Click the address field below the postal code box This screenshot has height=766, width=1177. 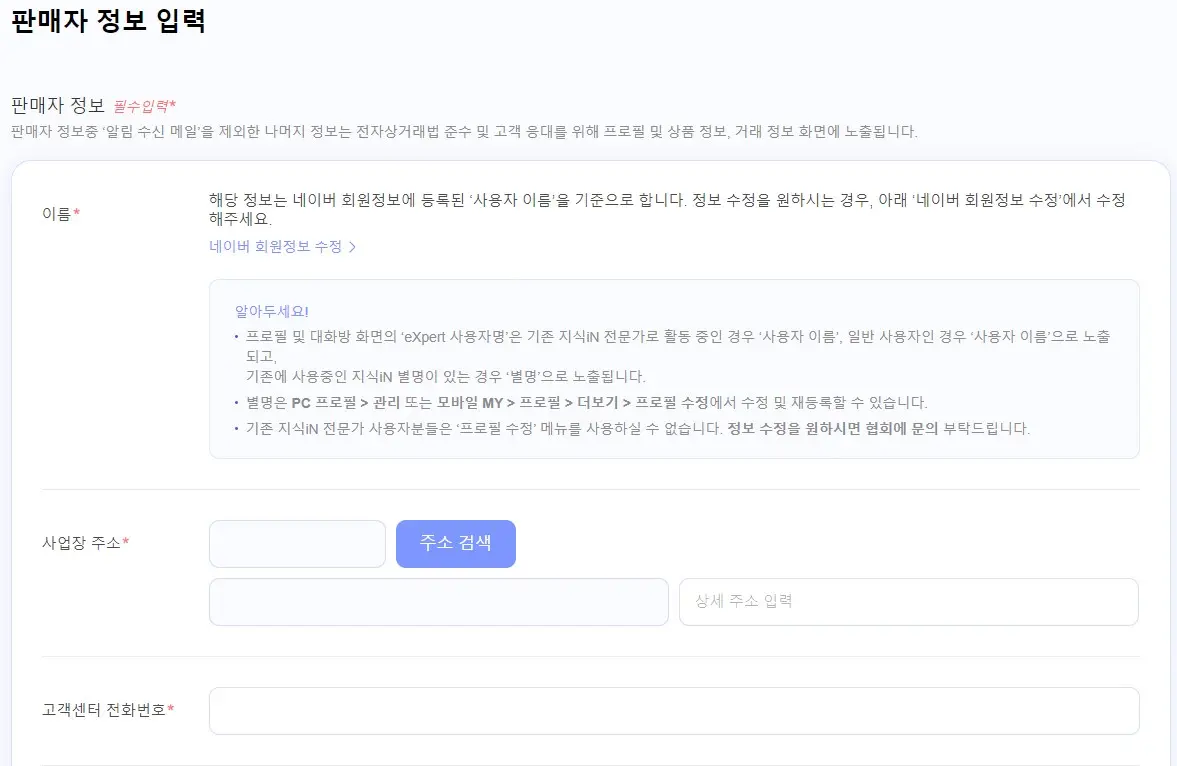(438, 601)
